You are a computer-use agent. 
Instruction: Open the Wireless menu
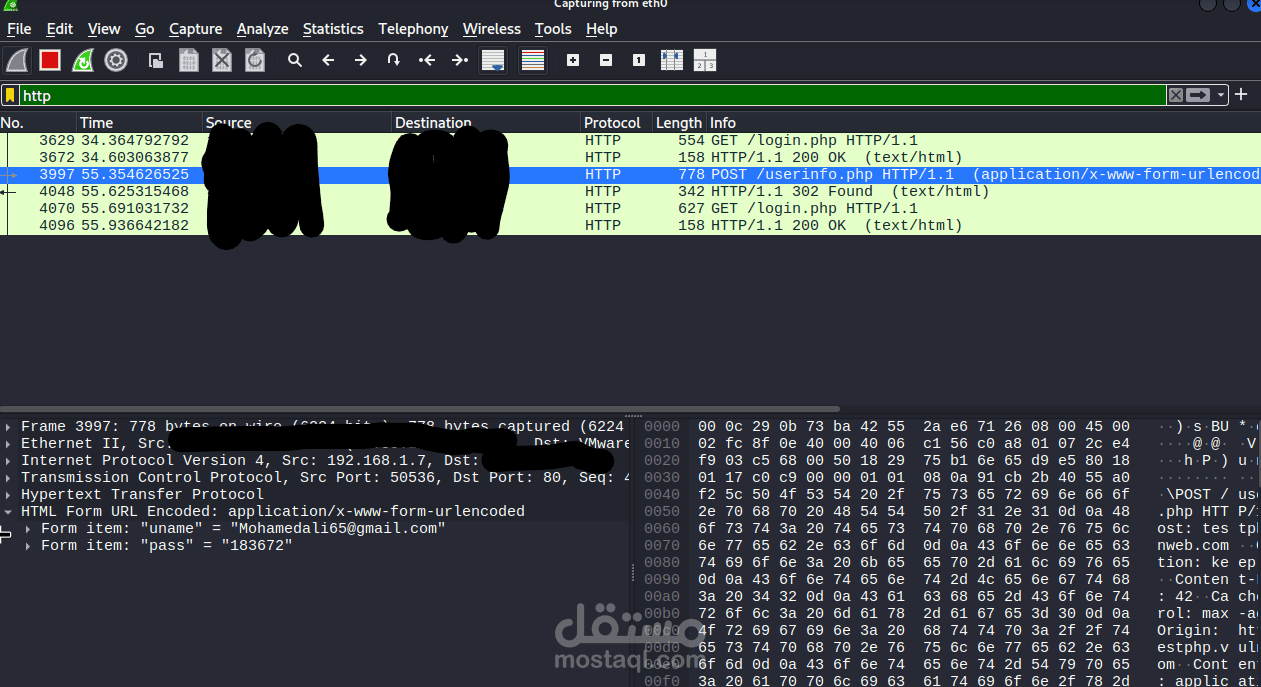click(492, 29)
